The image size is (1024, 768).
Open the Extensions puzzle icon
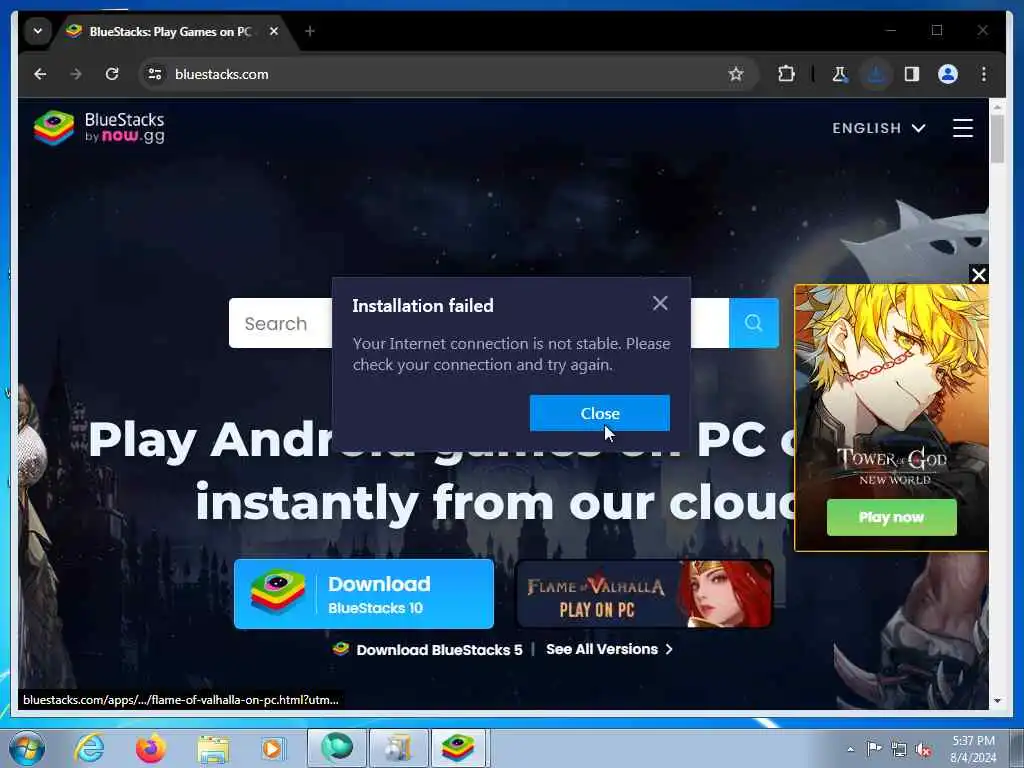[786, 74]
